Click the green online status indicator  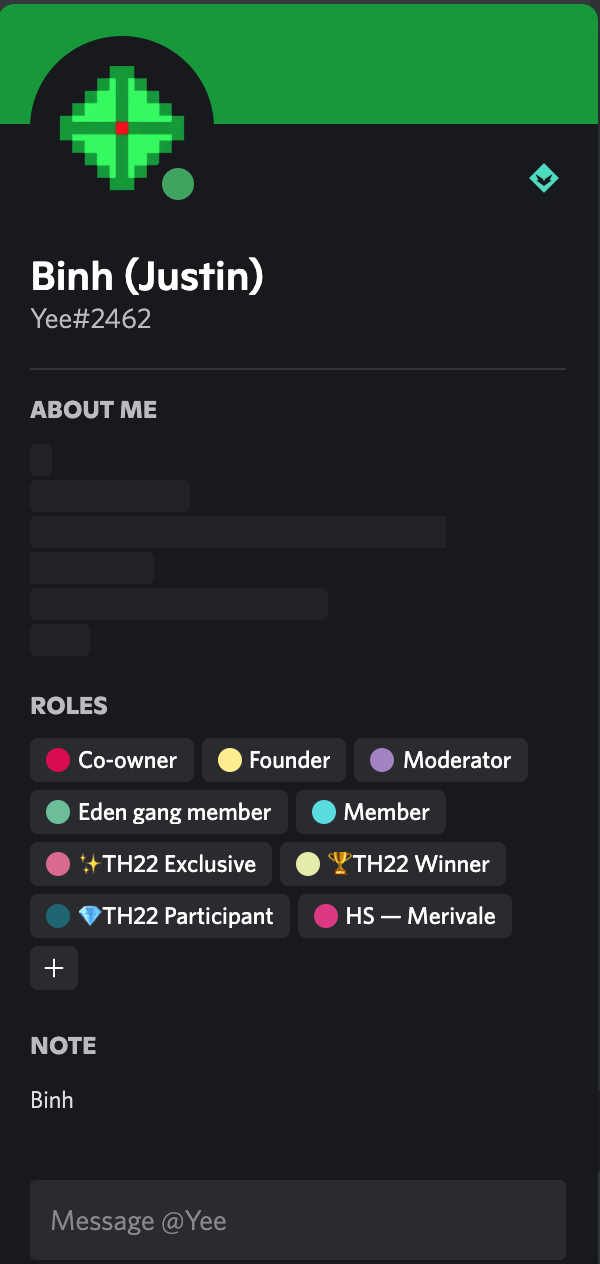pos(178,184)
